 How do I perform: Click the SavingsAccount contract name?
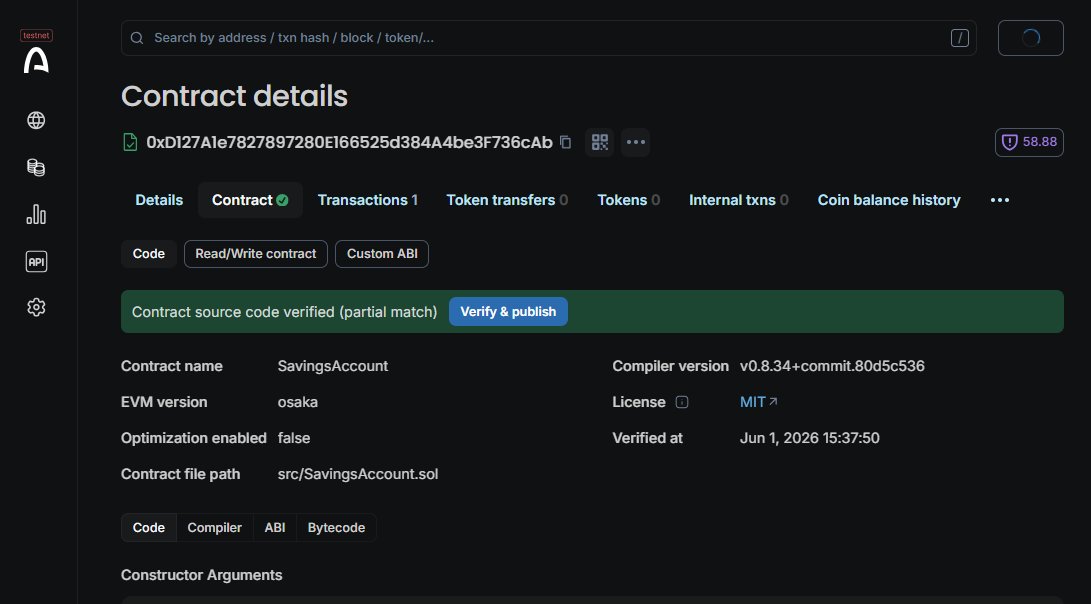(333, 366)
